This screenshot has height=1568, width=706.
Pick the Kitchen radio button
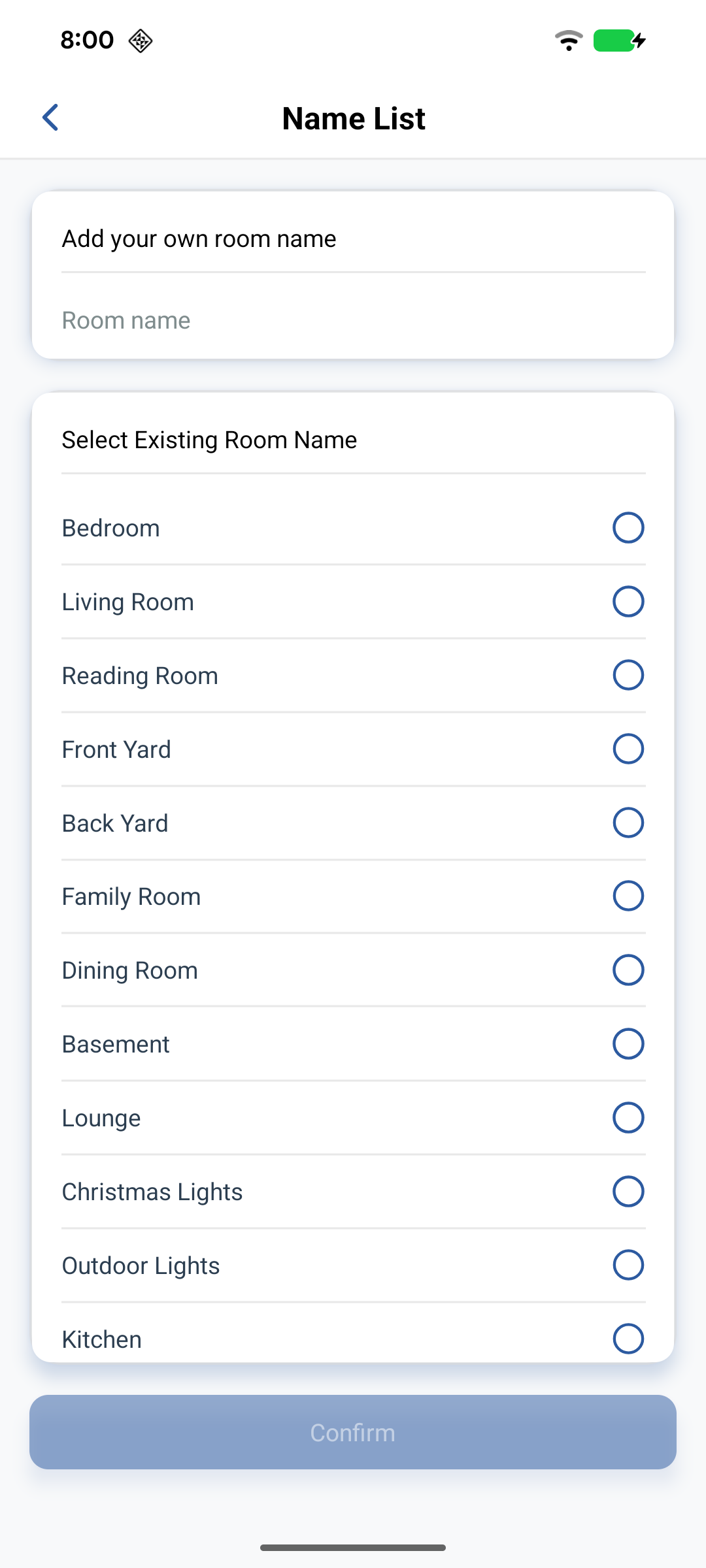tap(628, 1339)
